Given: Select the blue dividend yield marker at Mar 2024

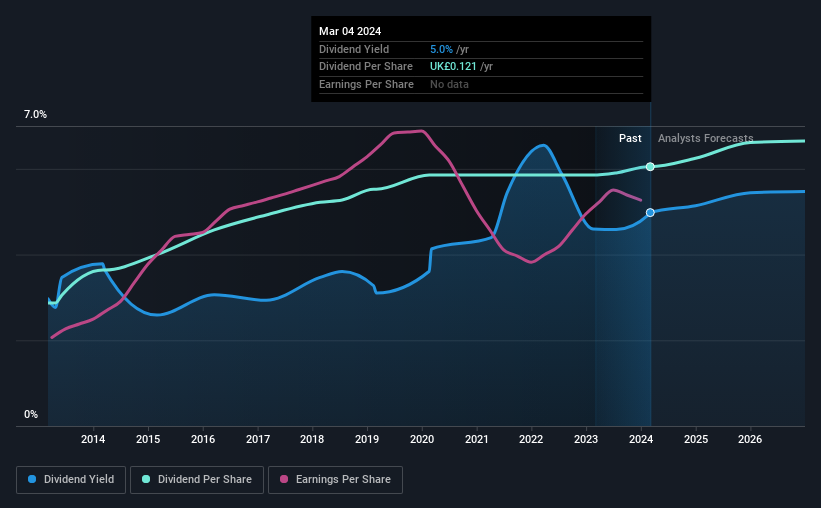Looking at the screenshot, I should pos(650,212).
